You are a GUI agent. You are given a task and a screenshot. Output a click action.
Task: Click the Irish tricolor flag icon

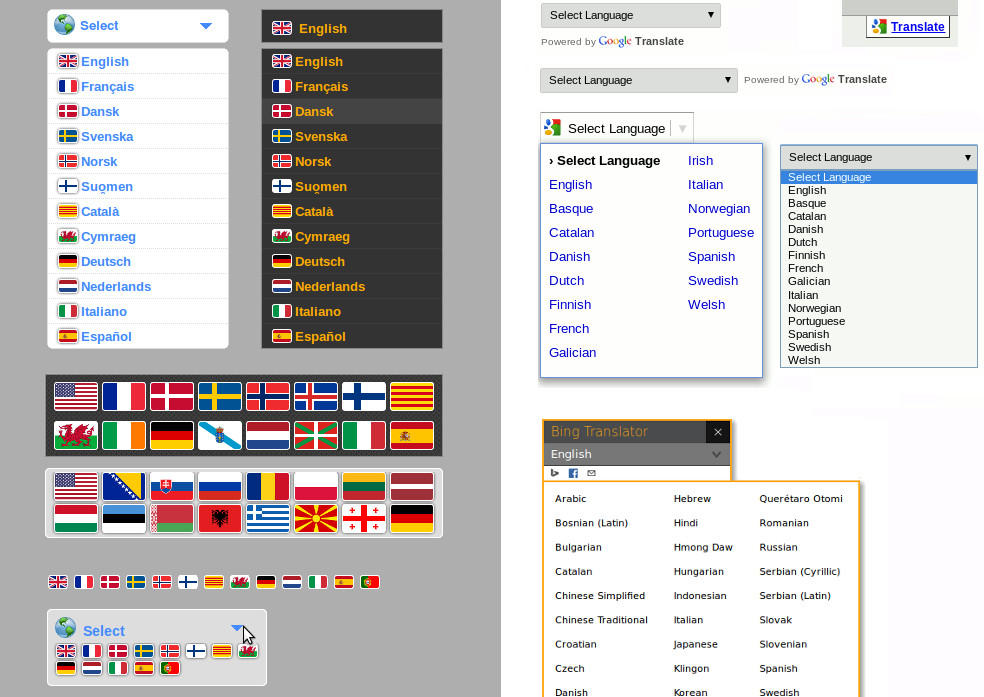tap(124, 435)
